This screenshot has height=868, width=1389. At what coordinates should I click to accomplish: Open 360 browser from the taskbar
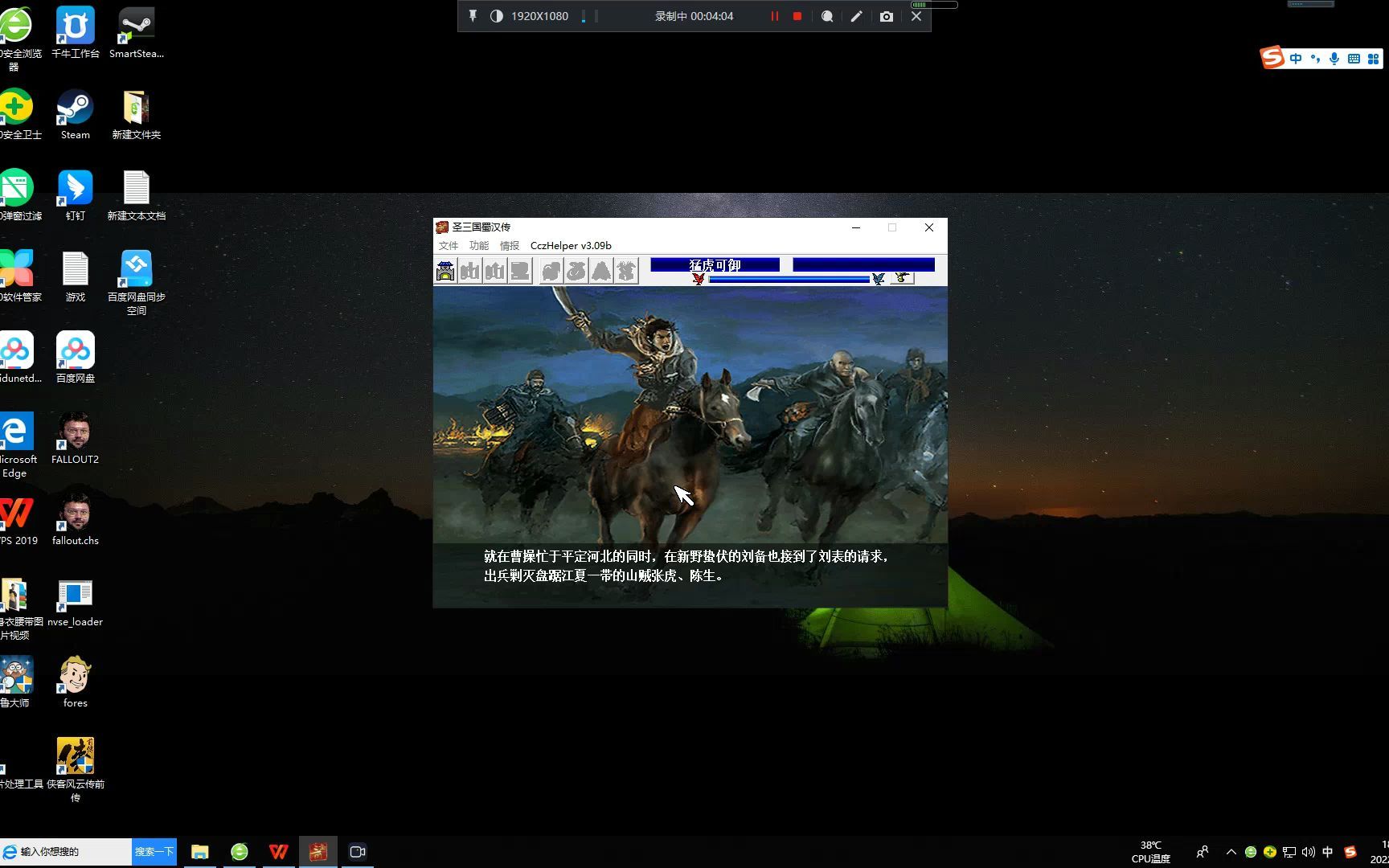(240, 852)
